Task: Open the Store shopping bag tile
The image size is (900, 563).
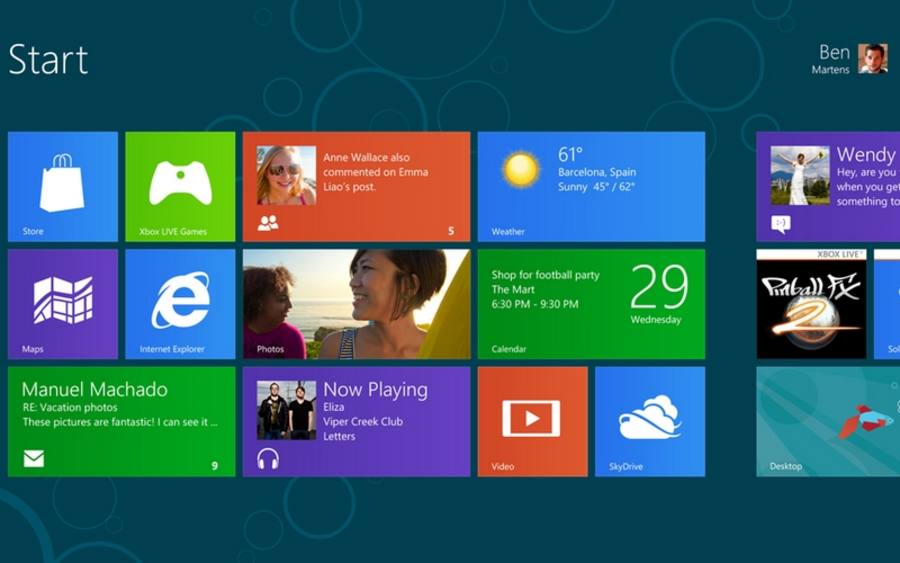Action: [63, 187]
